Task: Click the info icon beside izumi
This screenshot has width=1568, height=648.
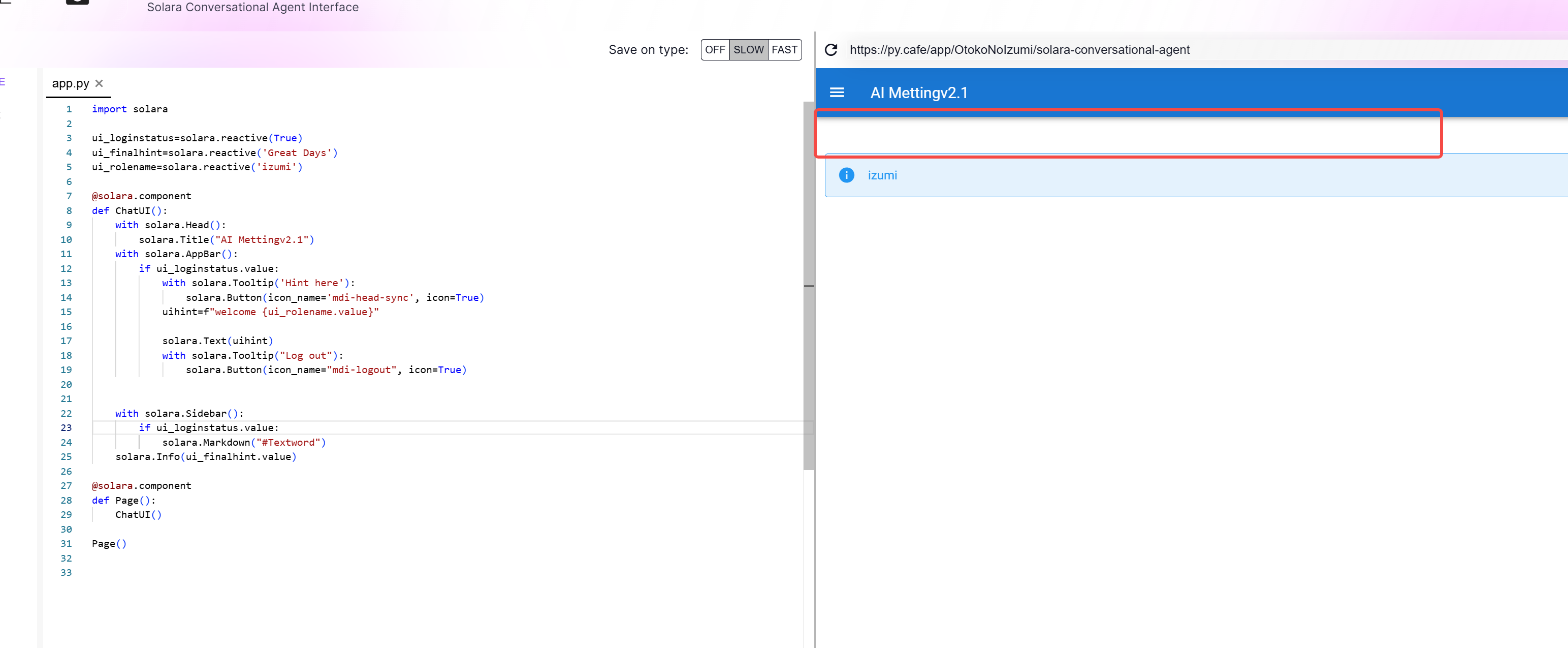Action: (x=846, y=175)
